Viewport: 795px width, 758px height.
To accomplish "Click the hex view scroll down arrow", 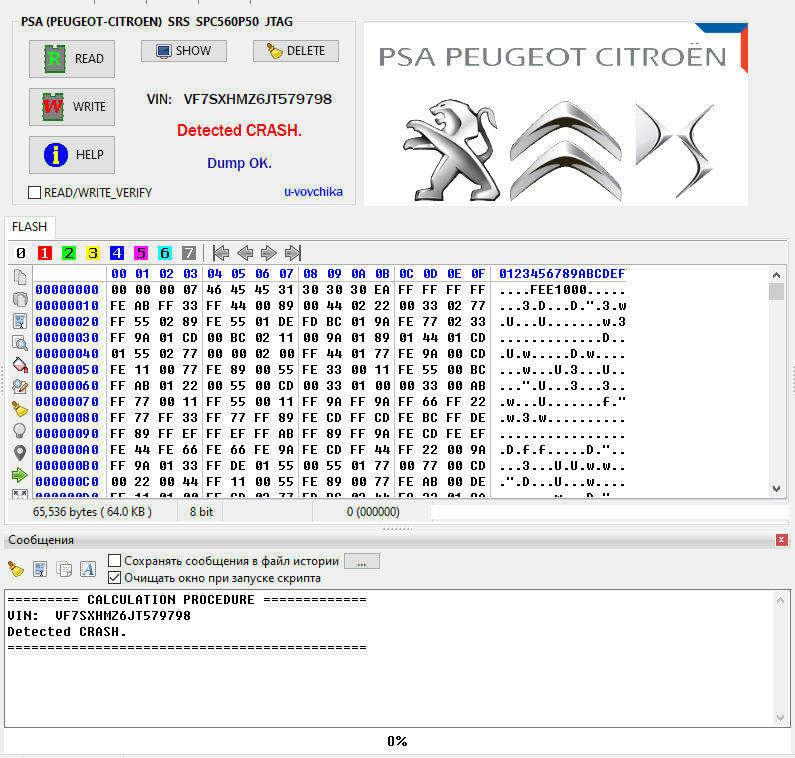I will click(776, 489).
